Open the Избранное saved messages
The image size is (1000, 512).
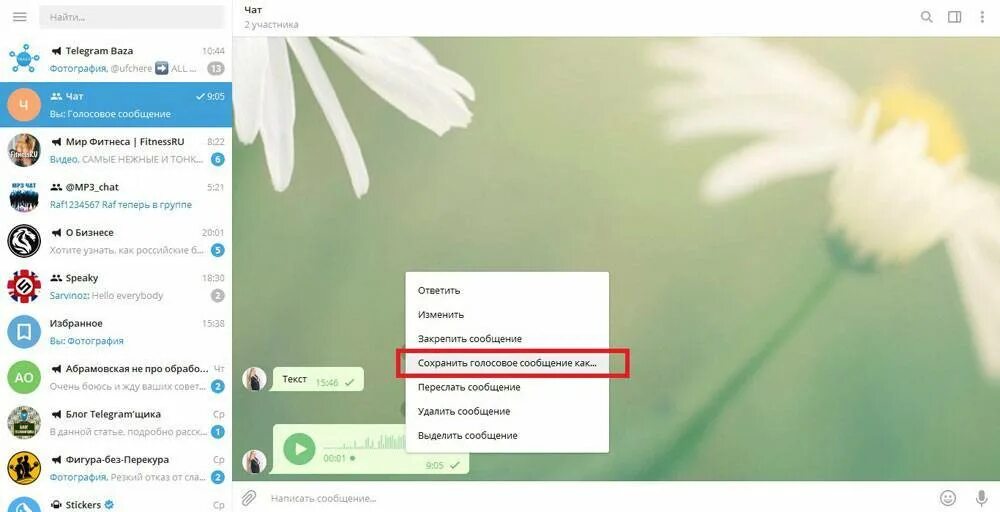pyautogui.click(x=116, y=332)
